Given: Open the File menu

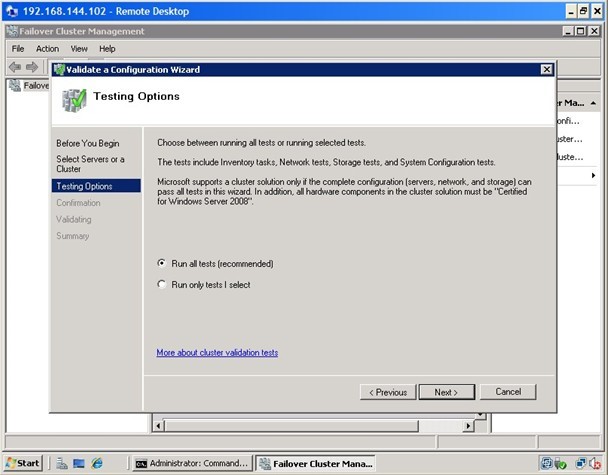Looking at the screenshot, I should tap(18, 48).
